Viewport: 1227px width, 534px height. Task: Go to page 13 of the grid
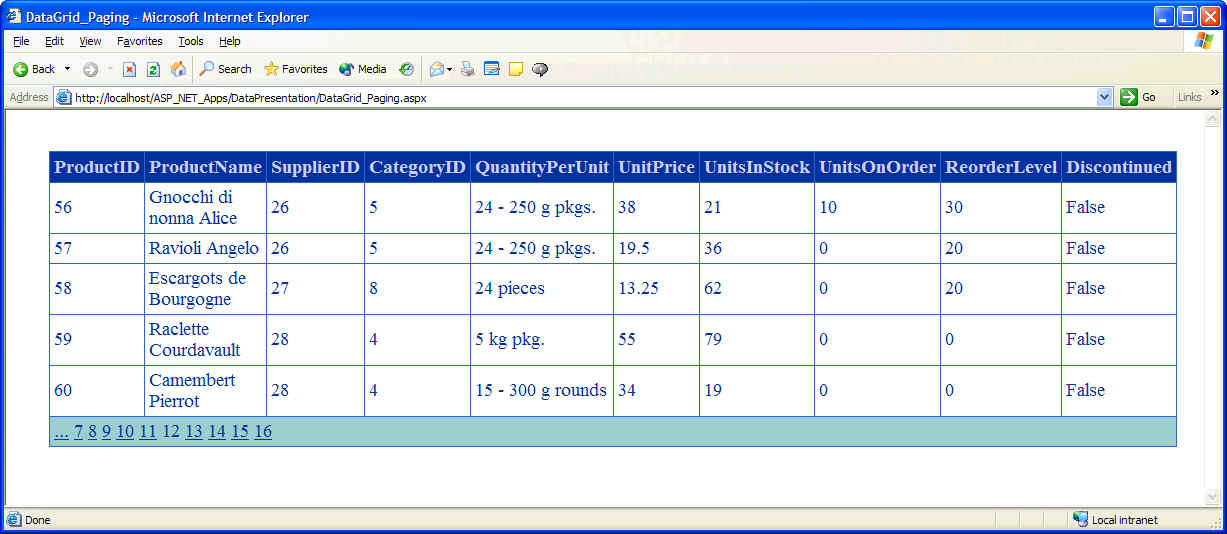193,432
